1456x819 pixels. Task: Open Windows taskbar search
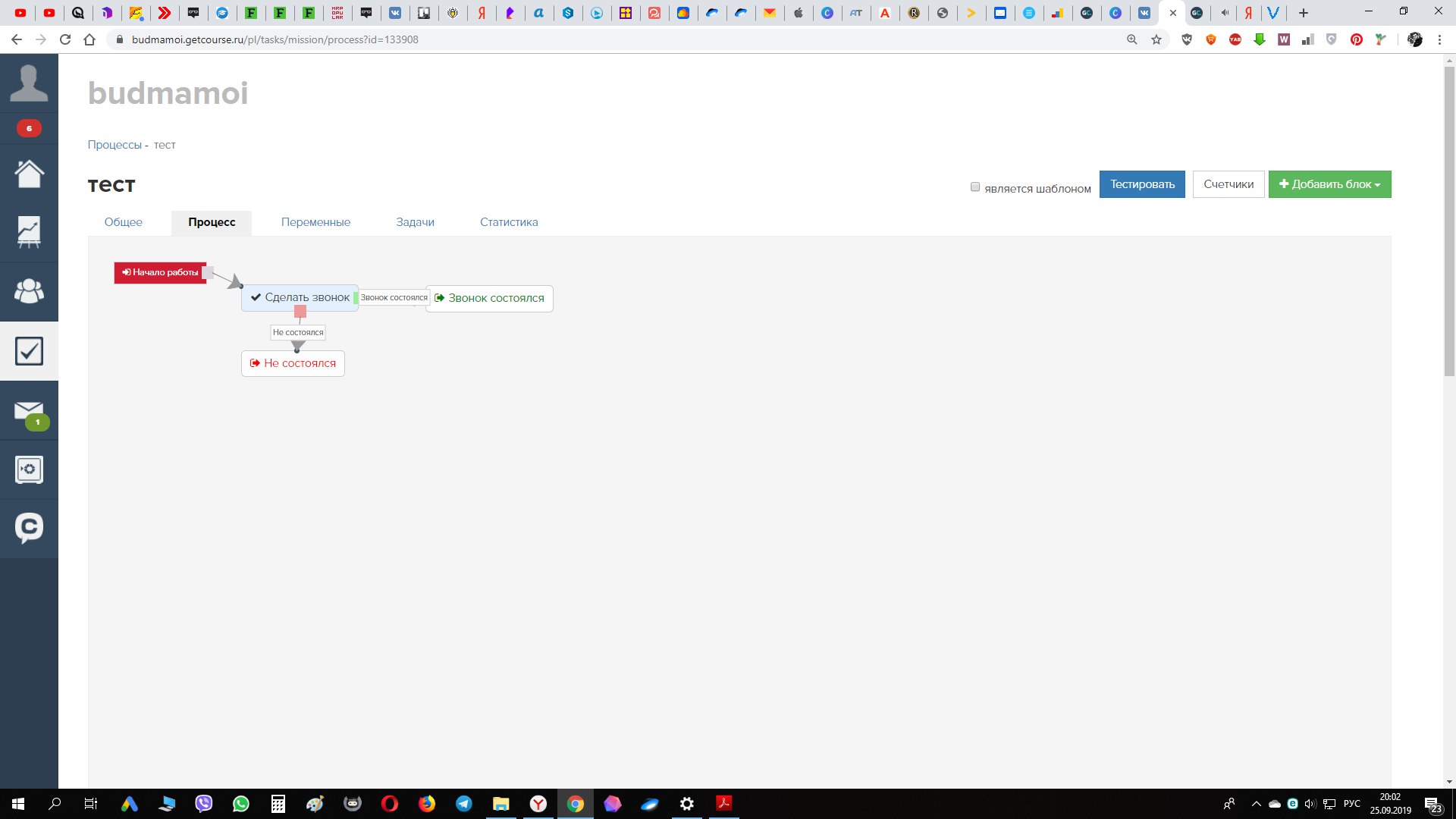click(55, 804)
